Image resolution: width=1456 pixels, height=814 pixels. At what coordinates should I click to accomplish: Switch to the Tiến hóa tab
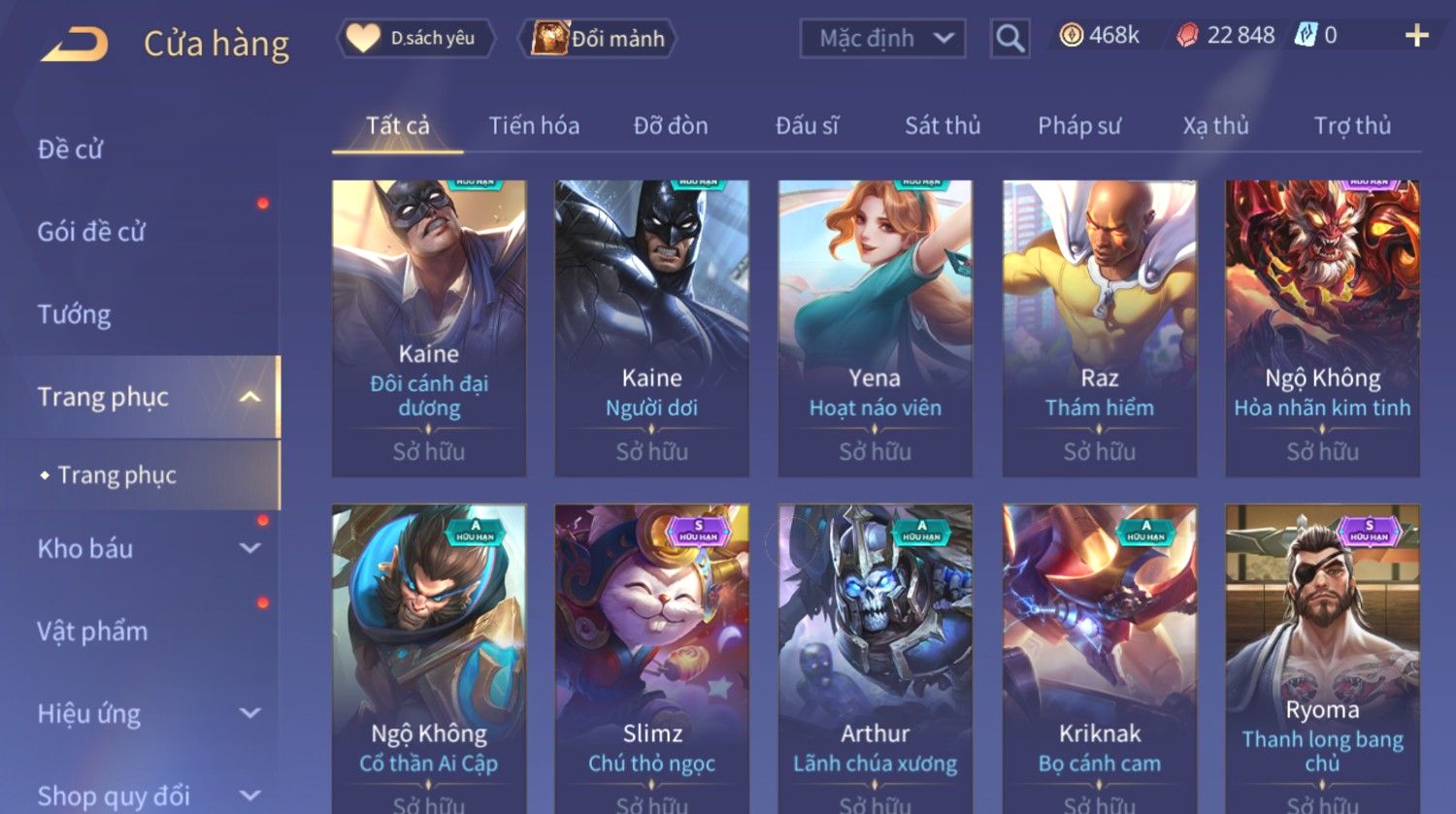(x=534, y=125)
